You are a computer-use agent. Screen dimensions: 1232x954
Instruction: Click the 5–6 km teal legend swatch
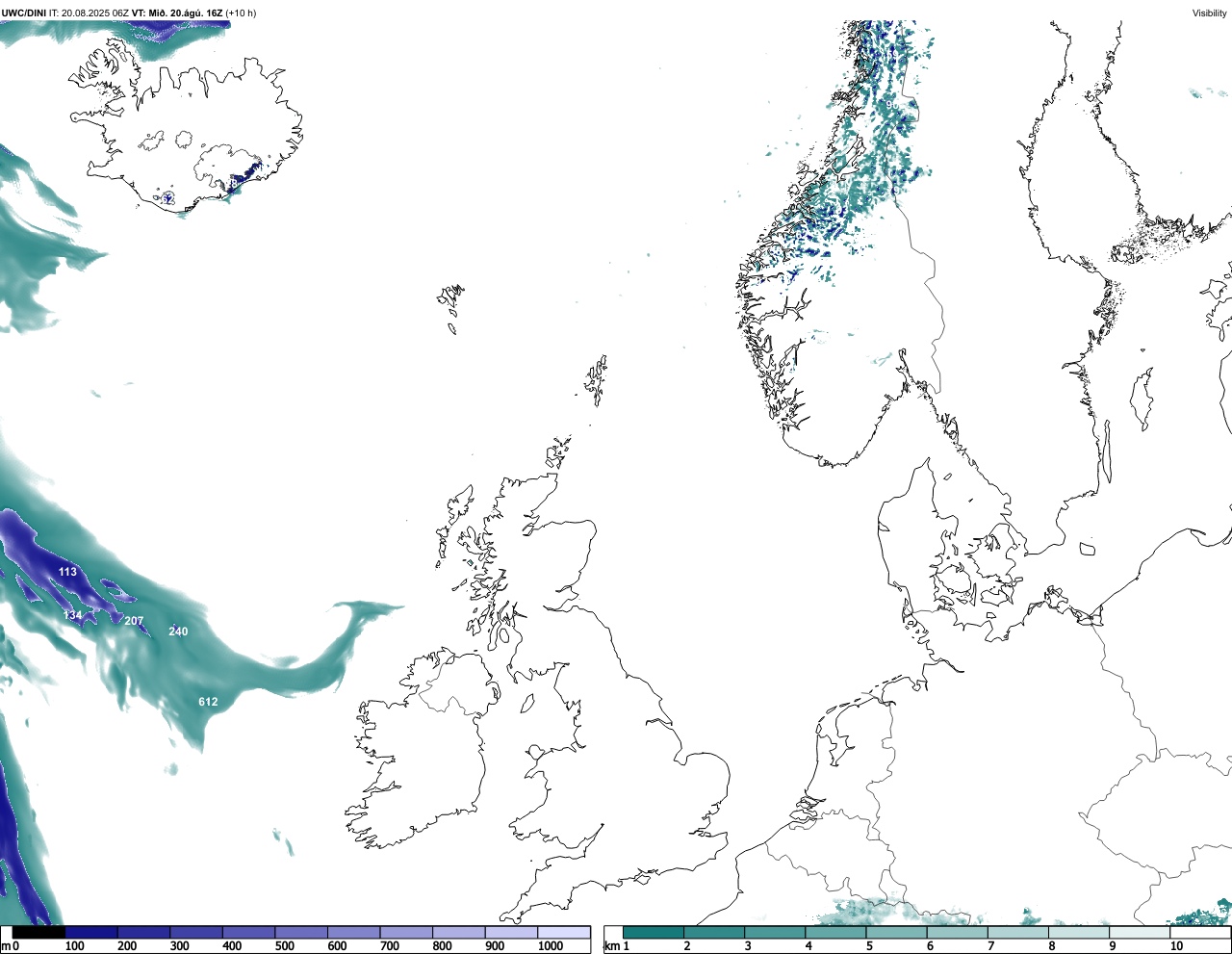click(896, 933)
